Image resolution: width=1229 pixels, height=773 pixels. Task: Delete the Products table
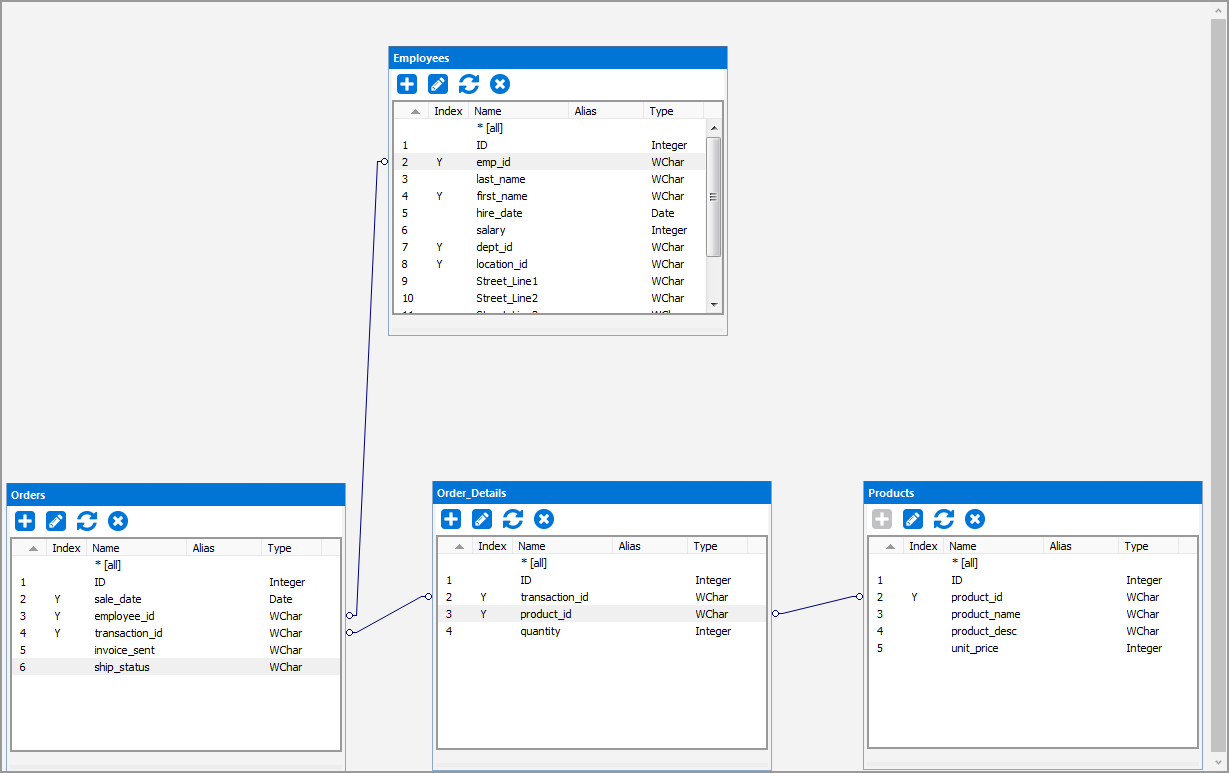pos(975,519)
